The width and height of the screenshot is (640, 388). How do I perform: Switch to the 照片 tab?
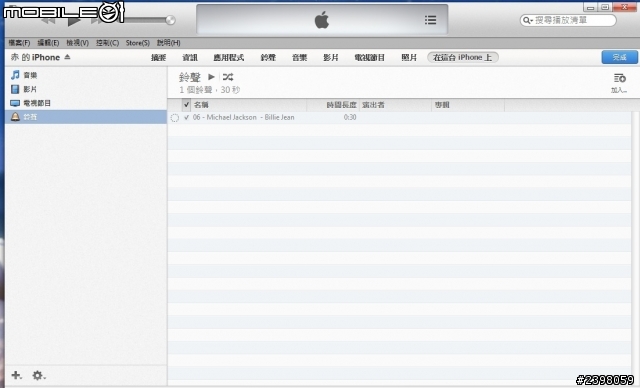(x=409, y=58)
